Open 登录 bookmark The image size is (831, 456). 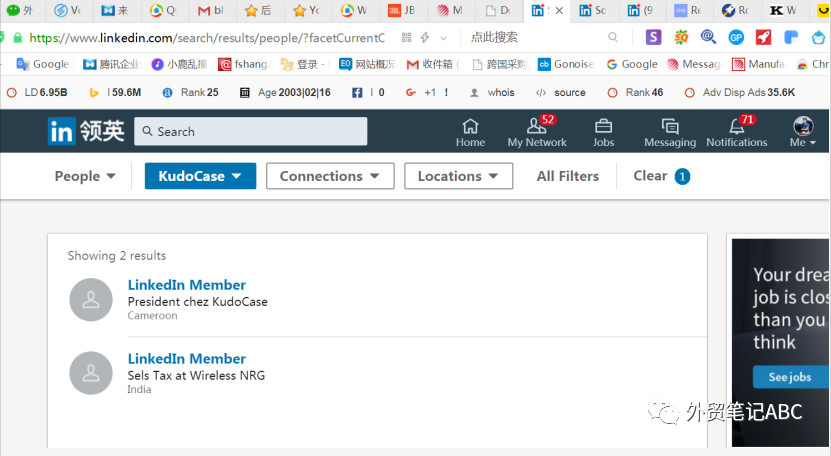[302, 64]
